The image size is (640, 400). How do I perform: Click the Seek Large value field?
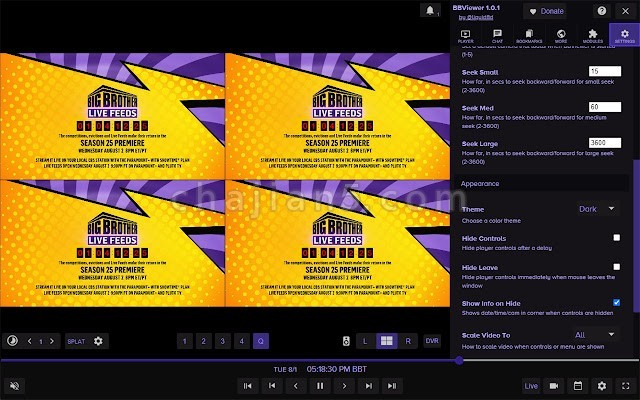tap(605, 143)
